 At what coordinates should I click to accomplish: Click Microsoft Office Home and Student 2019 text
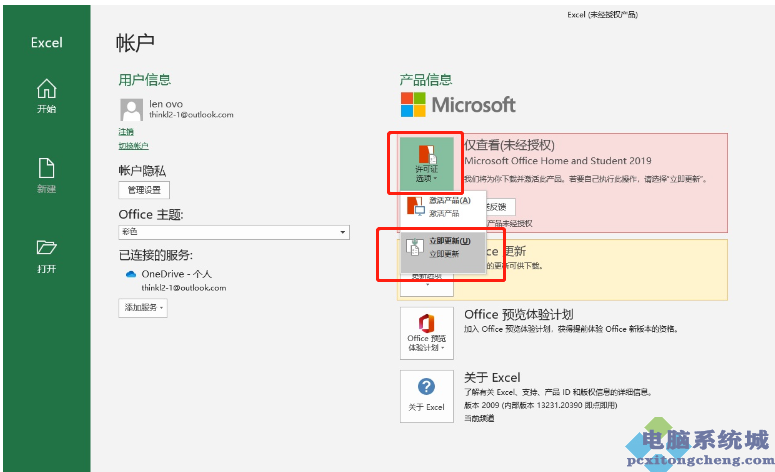point(558,161)
